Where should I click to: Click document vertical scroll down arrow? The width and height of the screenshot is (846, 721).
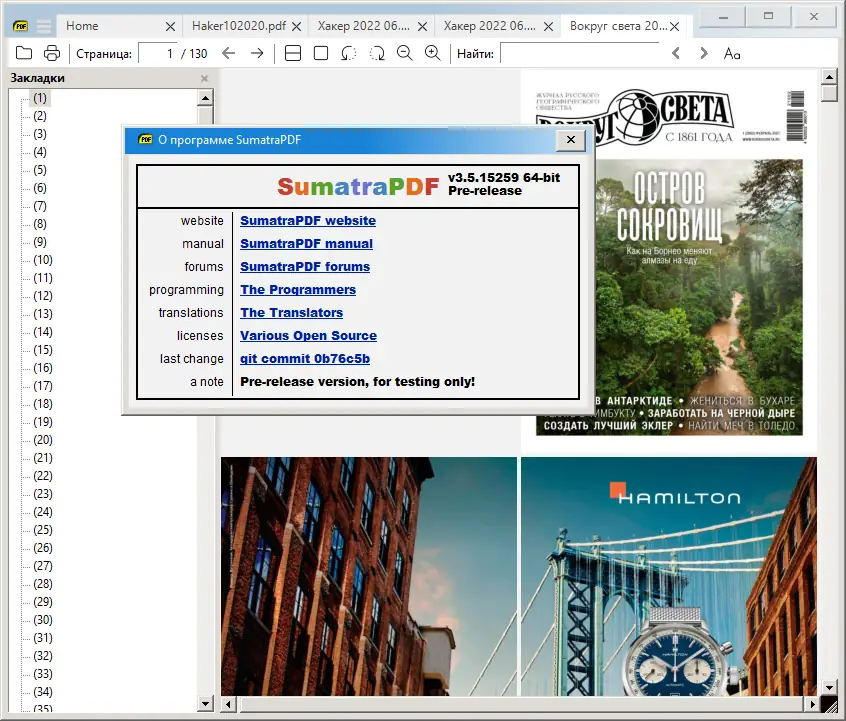(829, 688)
